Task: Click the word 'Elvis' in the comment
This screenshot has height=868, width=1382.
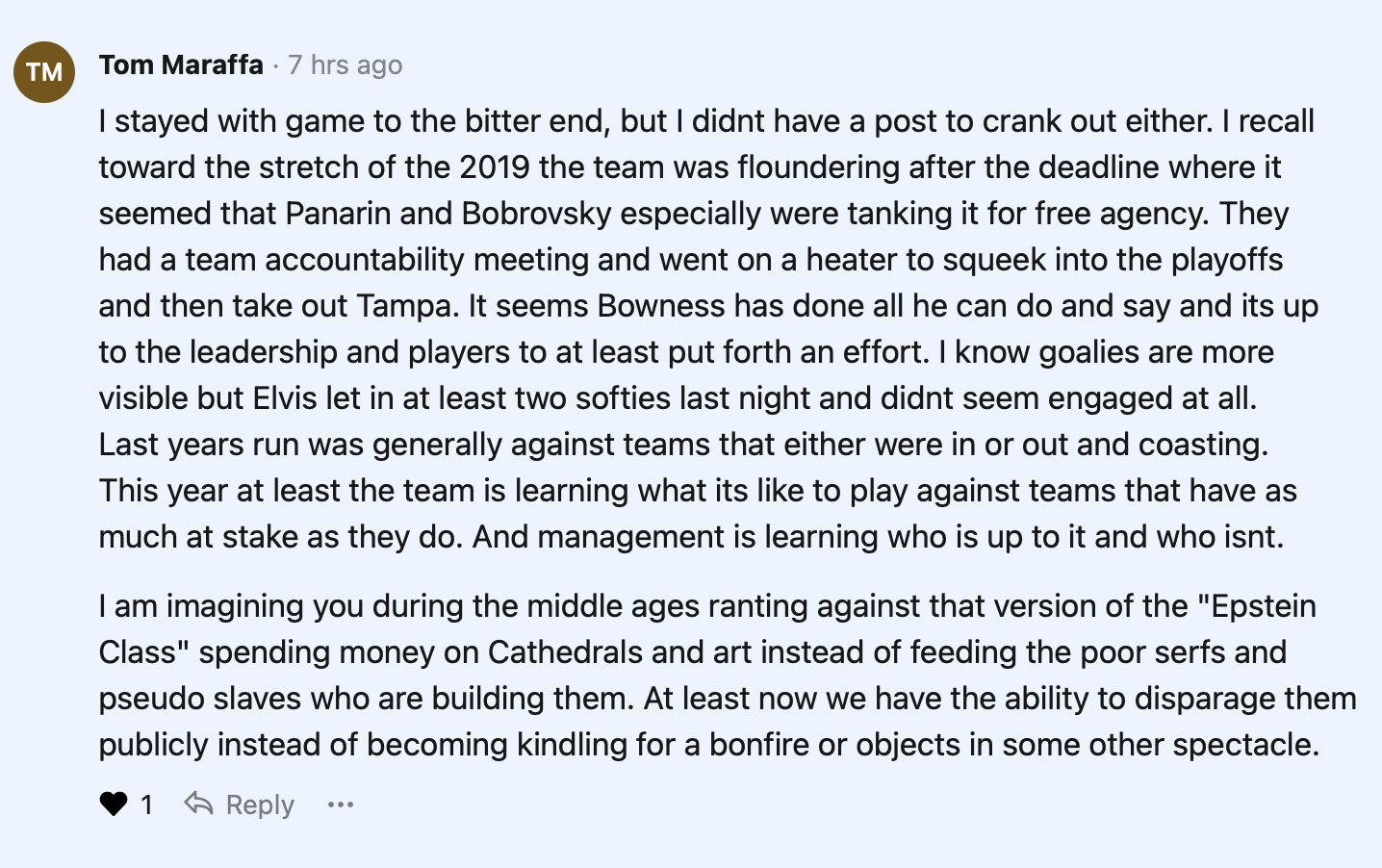Action: click(x=285, y=397)
